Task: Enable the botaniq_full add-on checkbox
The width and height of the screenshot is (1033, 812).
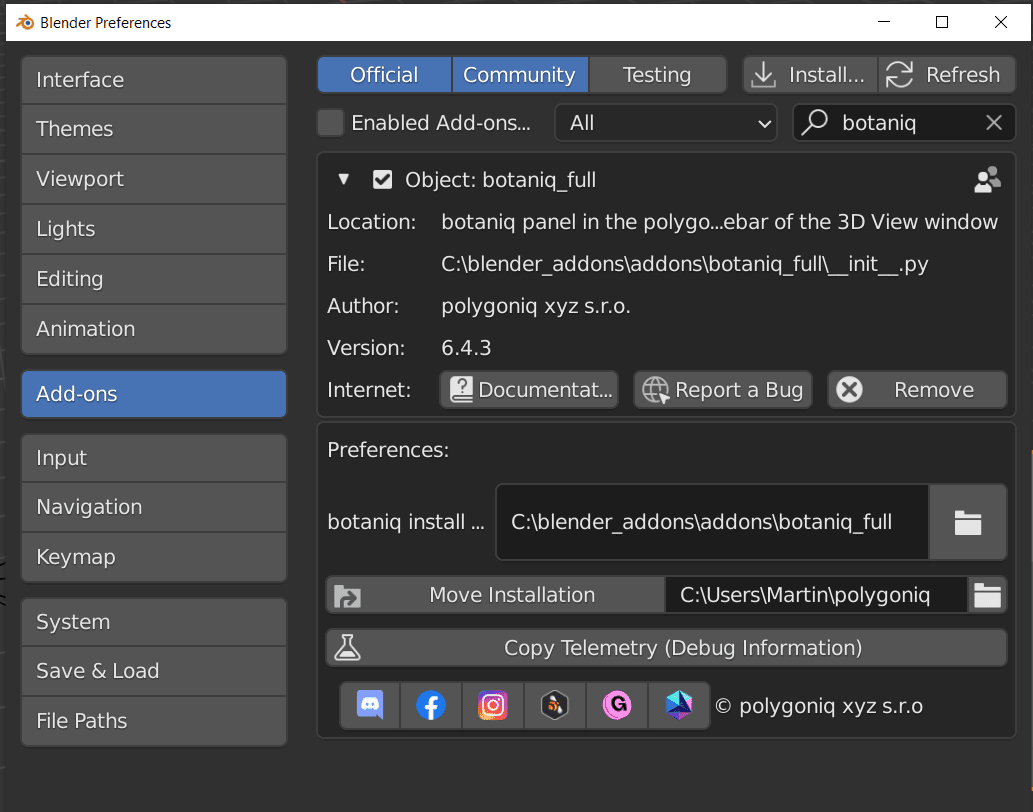Action: 382,180
